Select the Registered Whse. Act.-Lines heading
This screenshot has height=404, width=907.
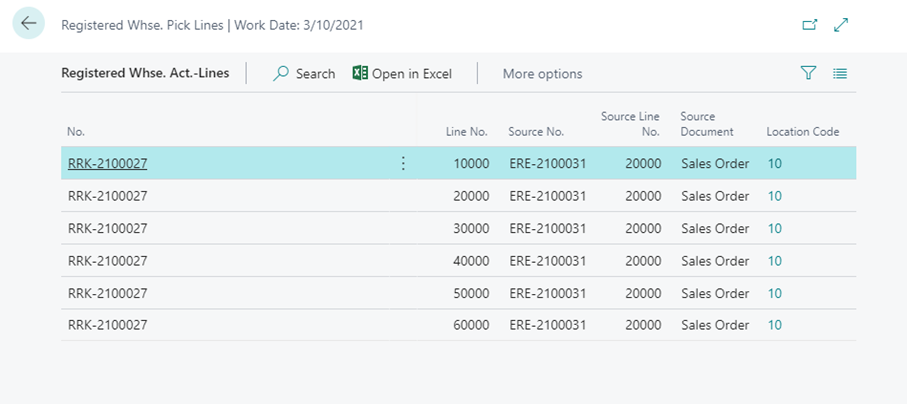[x=145, y=73]
